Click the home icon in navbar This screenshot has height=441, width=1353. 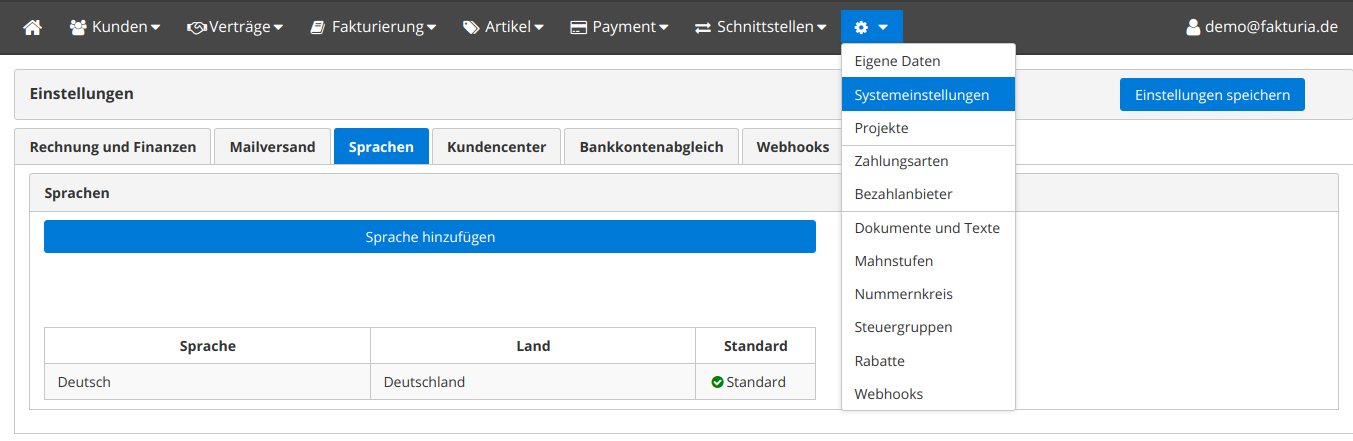tap(32, 27)
